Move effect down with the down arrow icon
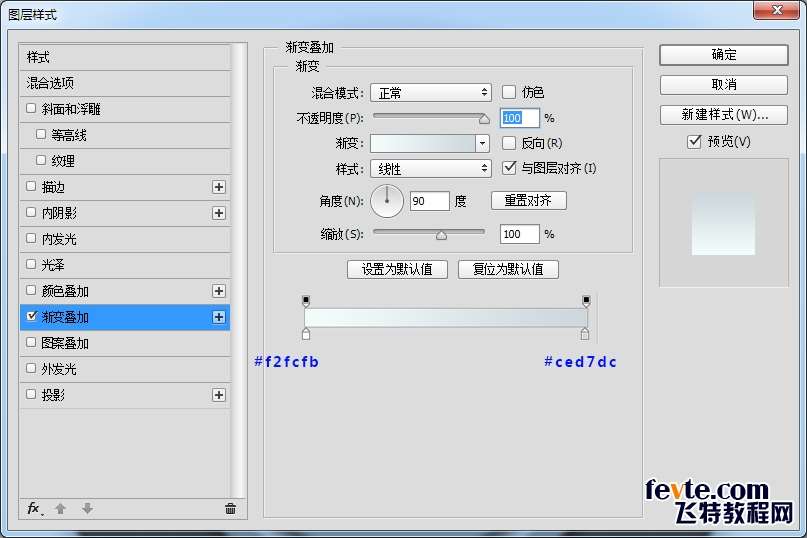807x538 pixels. (87, 509)
